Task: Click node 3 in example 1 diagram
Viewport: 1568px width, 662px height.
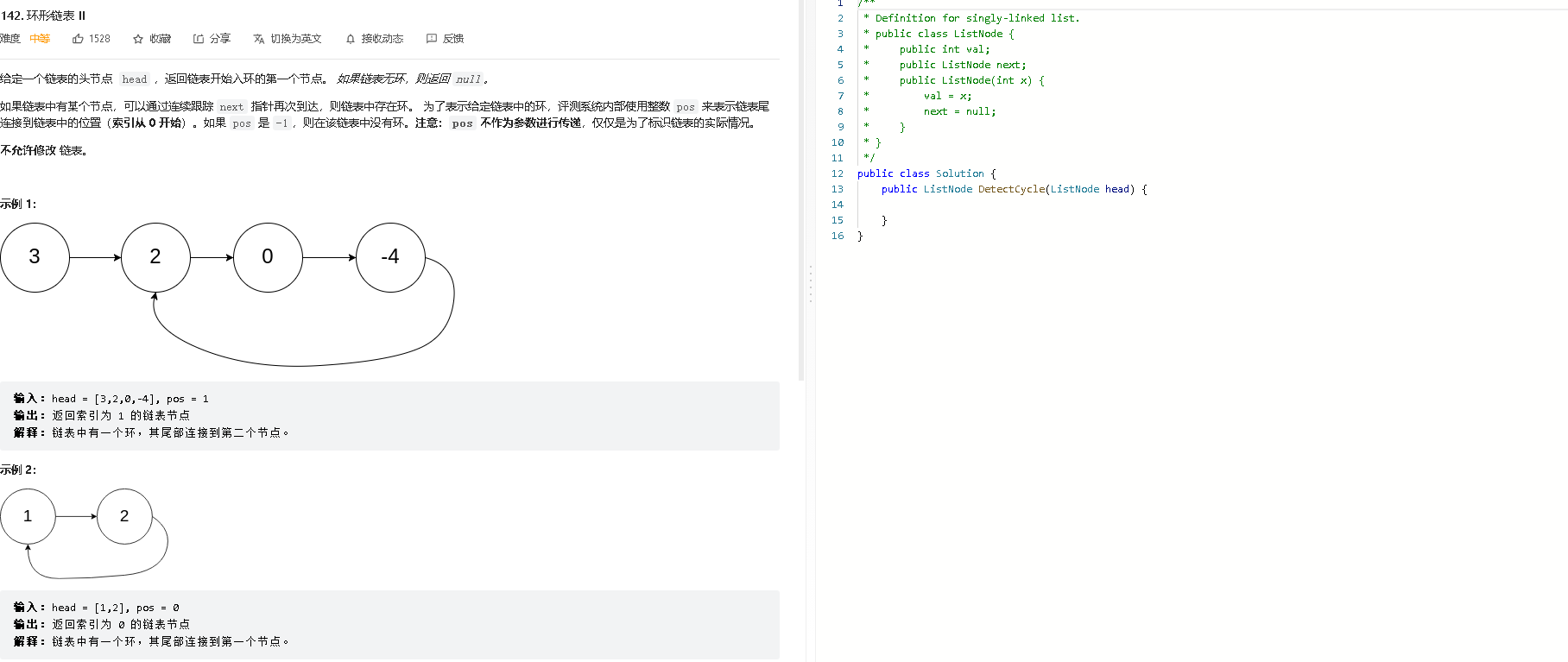Action: pos(35,257)
